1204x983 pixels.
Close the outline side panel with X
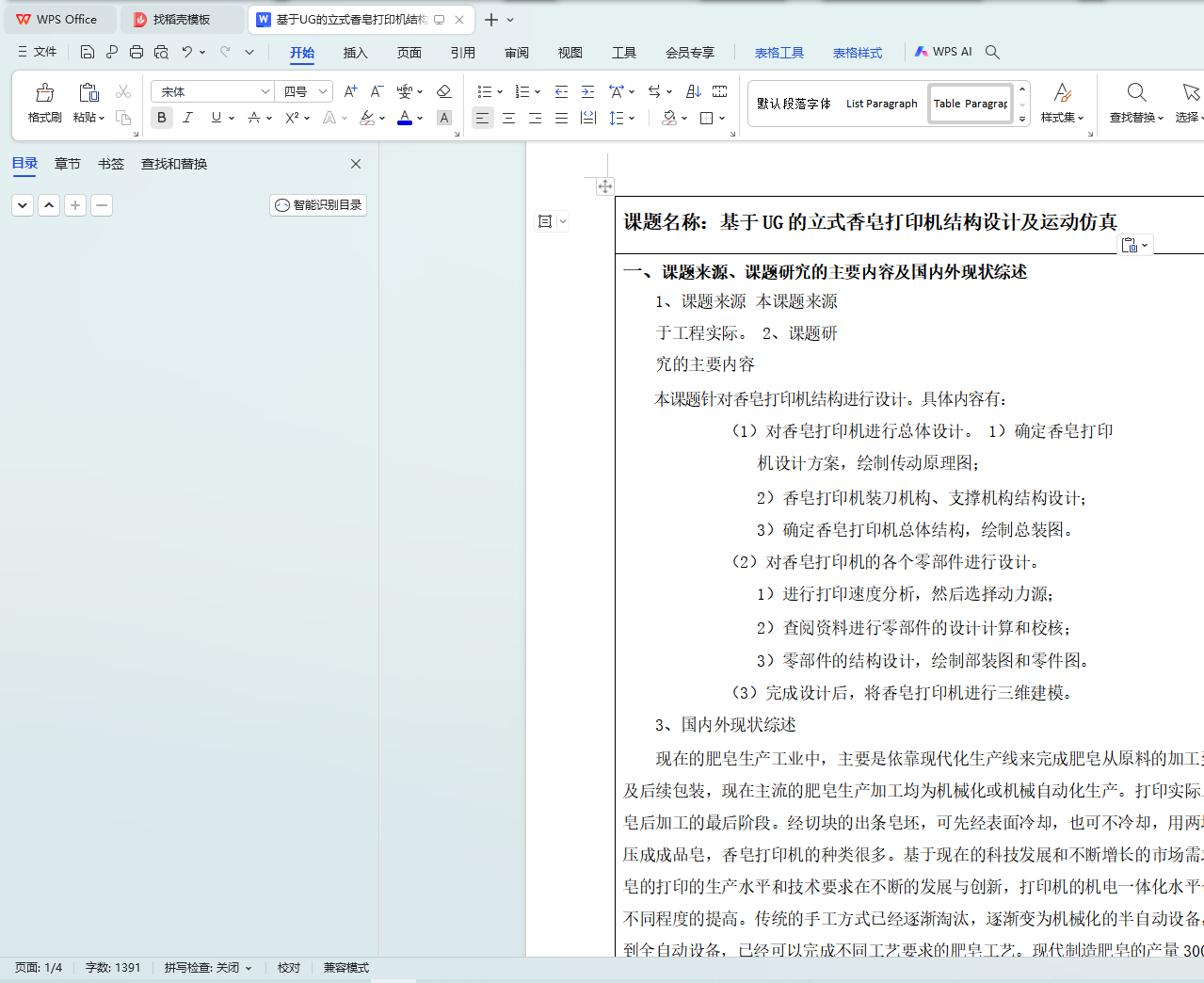point(356,164)
